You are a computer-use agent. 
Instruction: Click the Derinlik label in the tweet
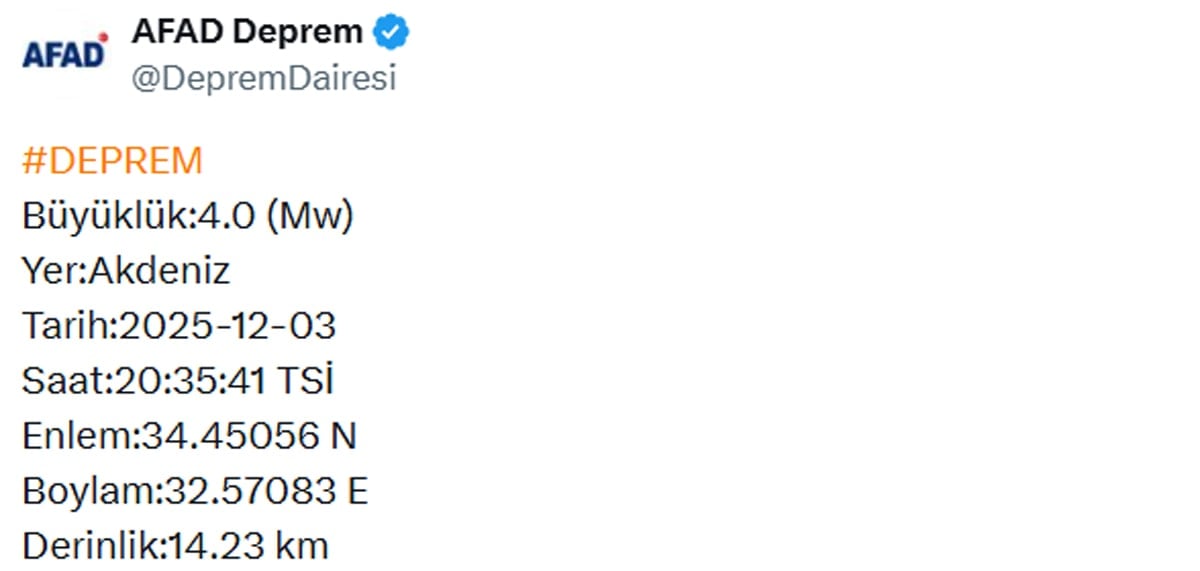tap(91, 546)
